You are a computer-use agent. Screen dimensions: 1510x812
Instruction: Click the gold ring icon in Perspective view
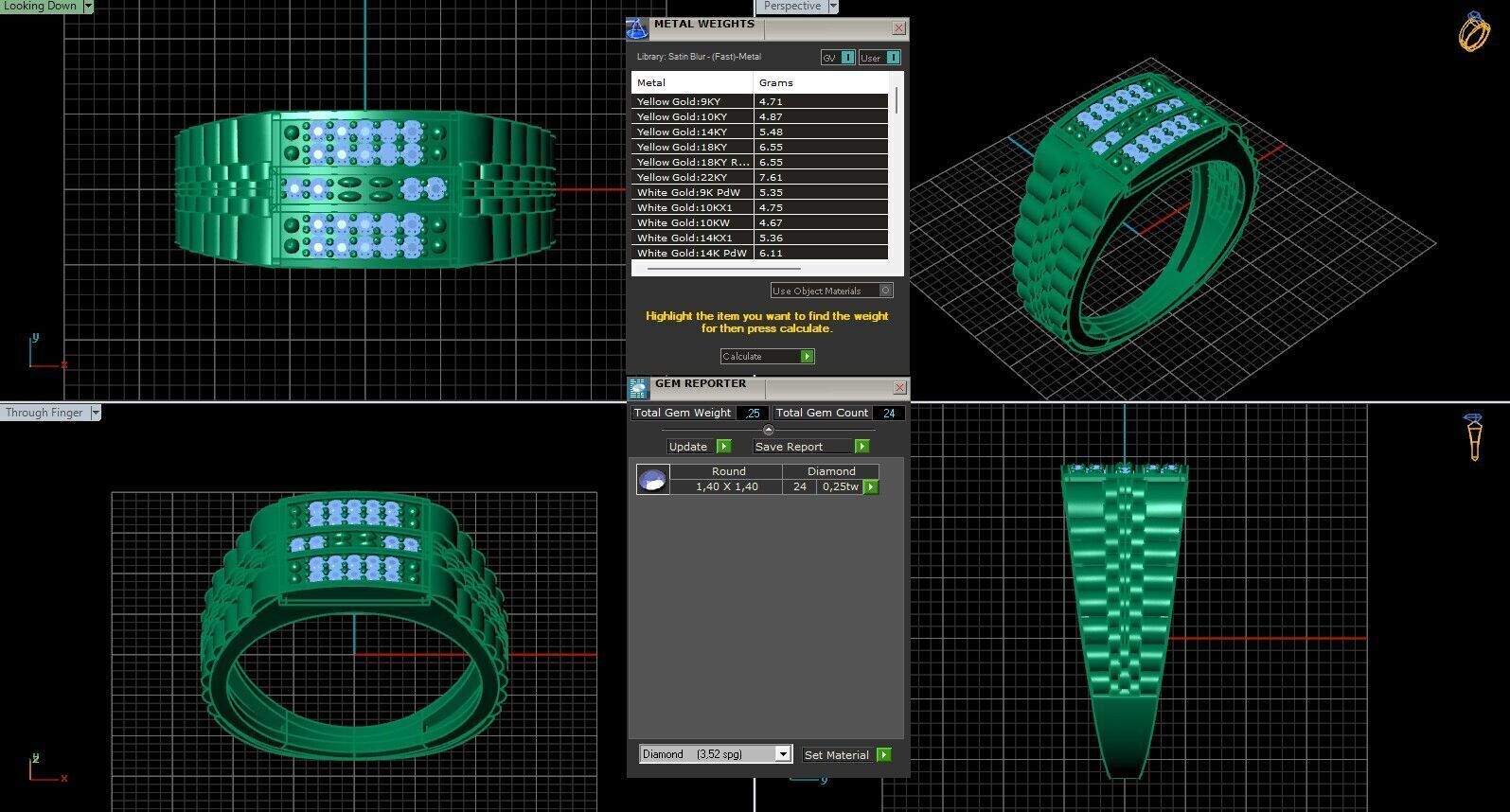(x=1474, y=32)
